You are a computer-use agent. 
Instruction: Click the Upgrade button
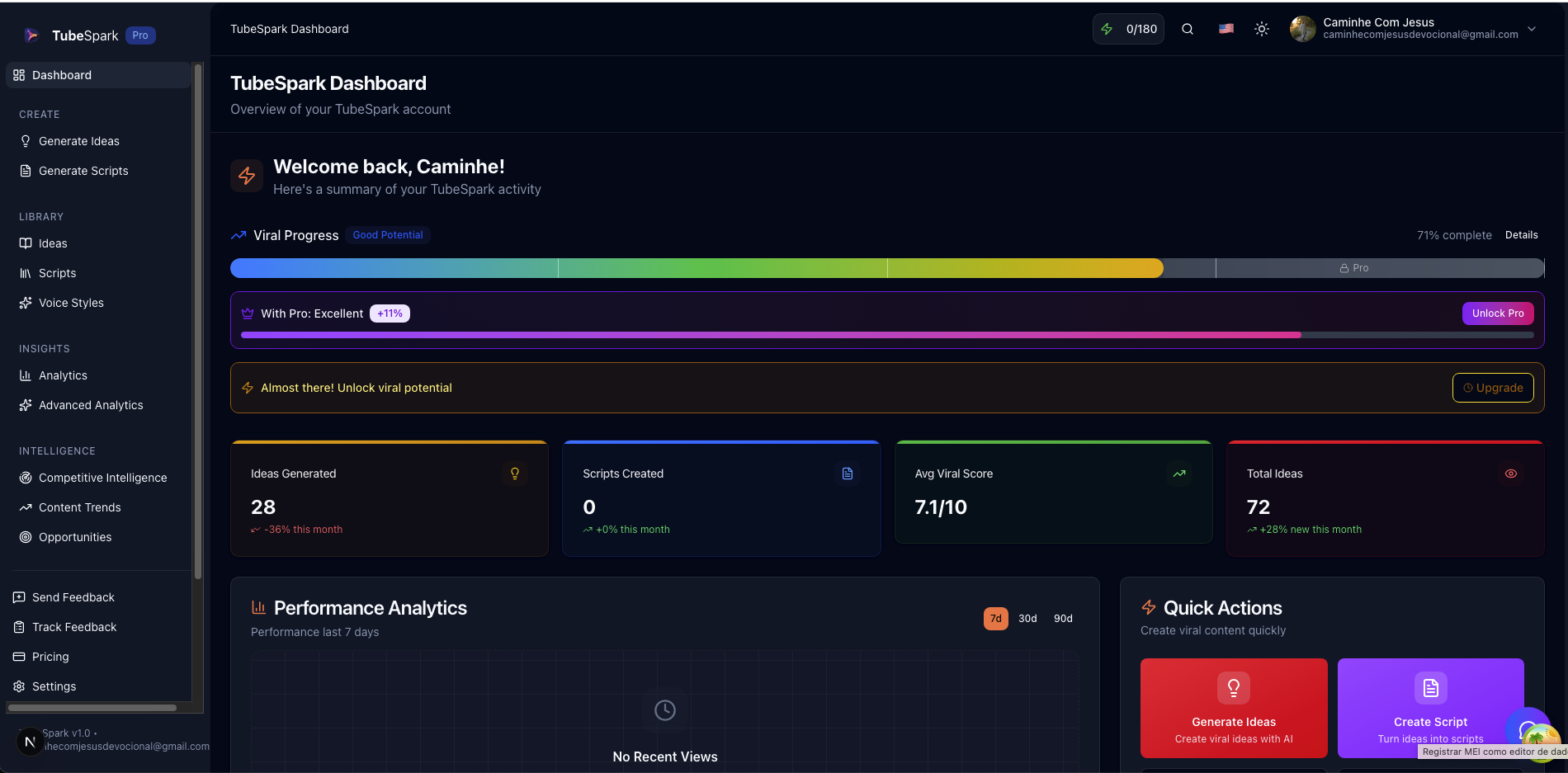pos(1493,388)
